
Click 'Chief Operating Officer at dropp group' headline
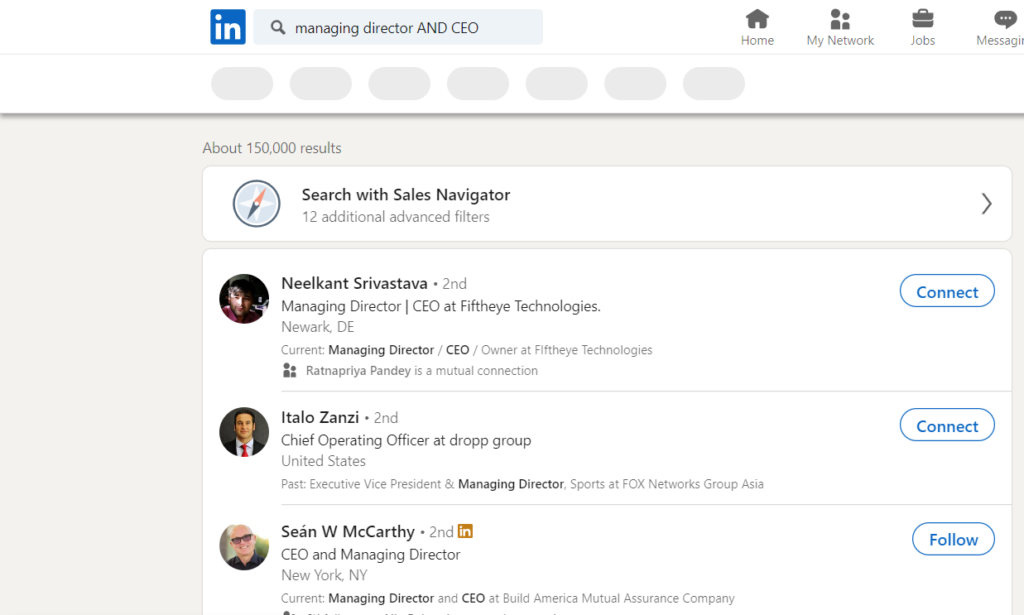click(x=406, y=440)
